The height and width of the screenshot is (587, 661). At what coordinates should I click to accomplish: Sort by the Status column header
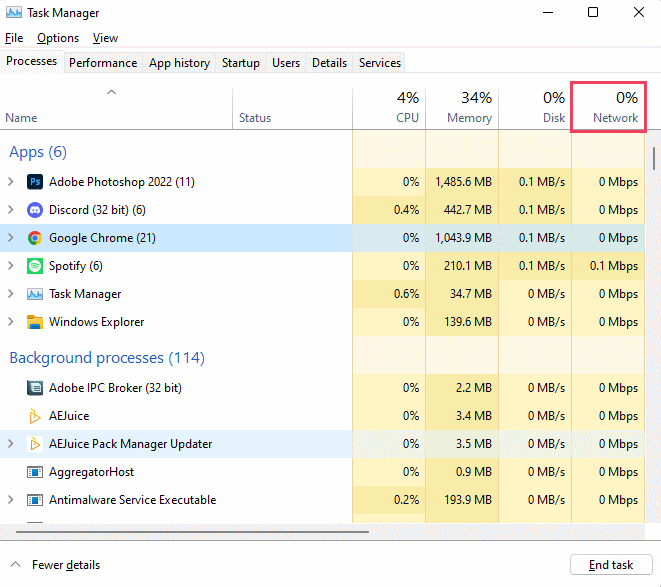[292, 108]
